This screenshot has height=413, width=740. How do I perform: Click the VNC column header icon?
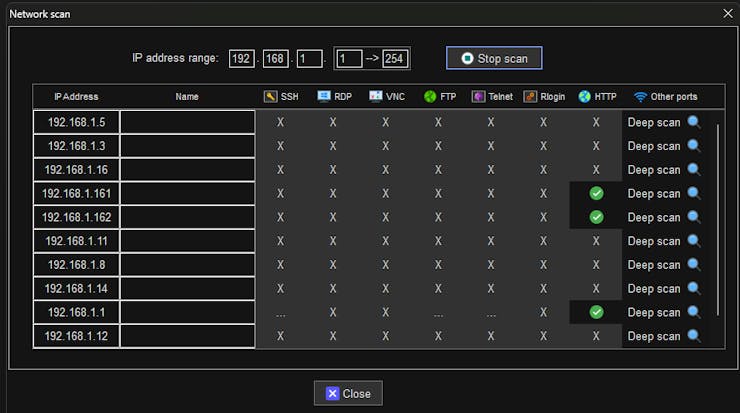point(376,96)
